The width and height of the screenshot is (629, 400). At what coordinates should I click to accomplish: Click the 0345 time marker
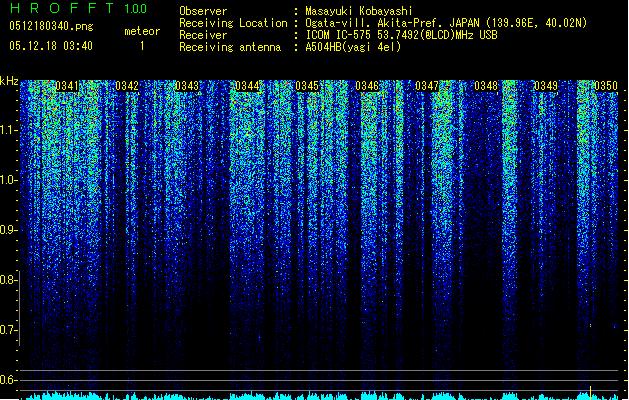point(307,86)
